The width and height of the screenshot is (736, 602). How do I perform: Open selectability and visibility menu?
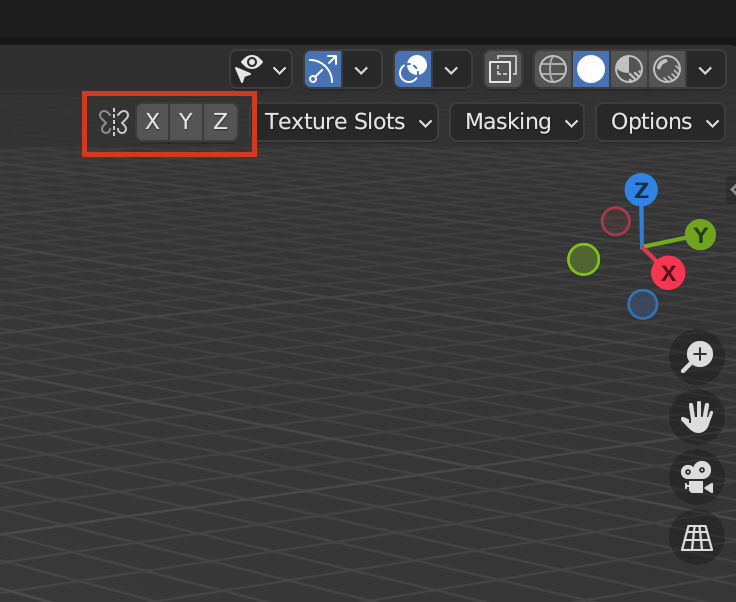(x=260, y=69)
